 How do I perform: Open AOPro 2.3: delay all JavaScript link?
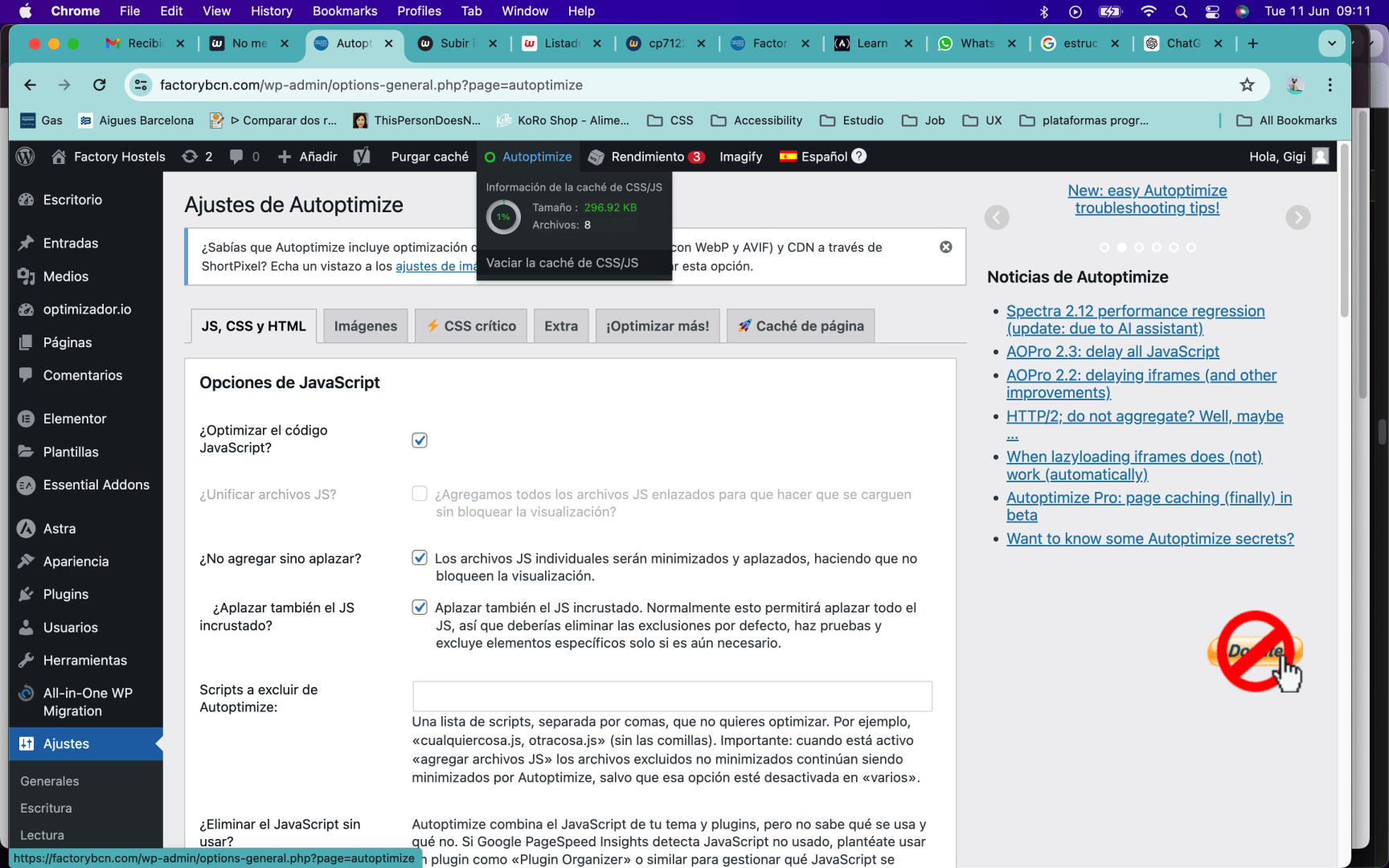click(x=1112, y=352)
